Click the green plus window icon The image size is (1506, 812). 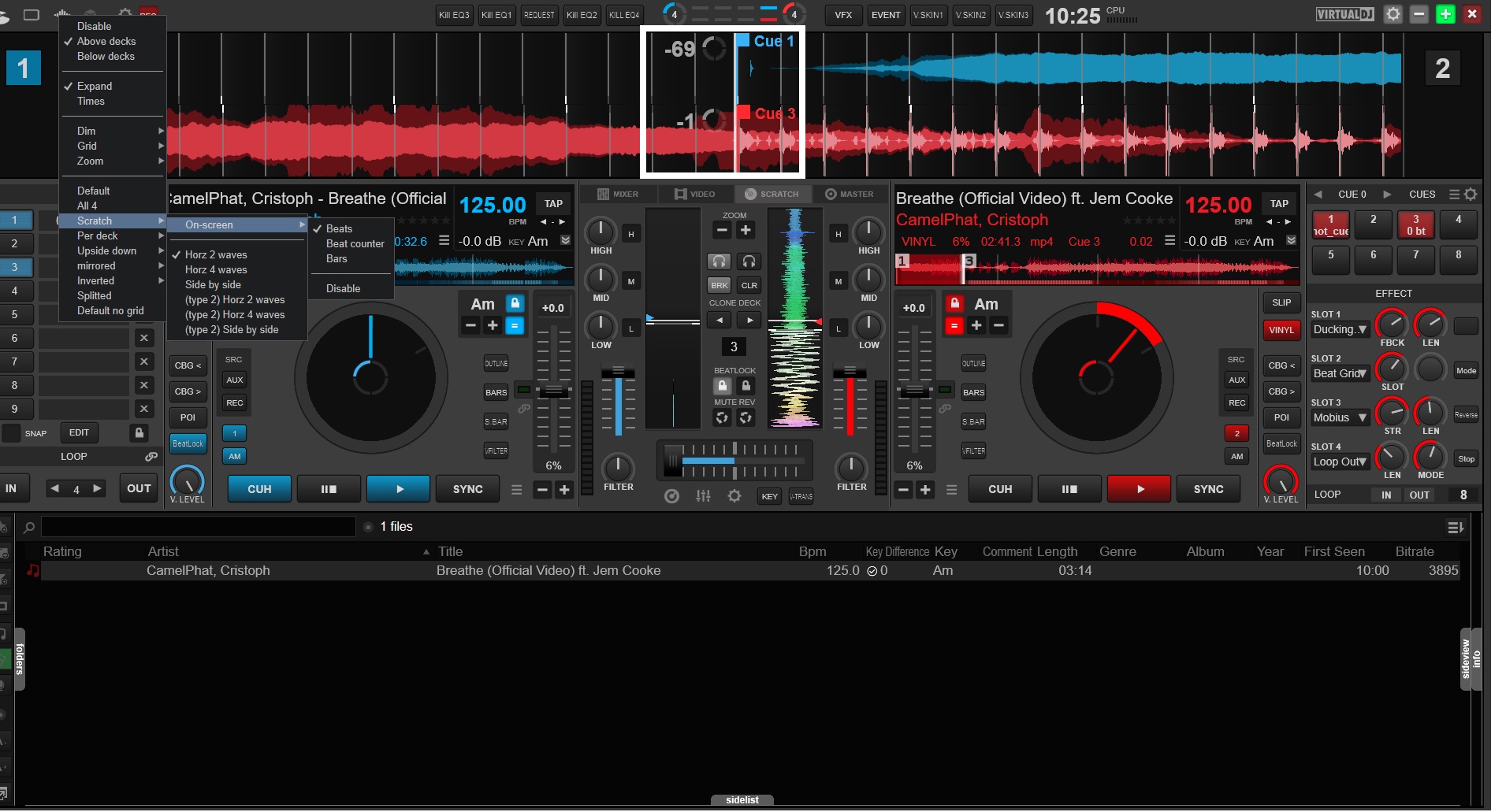[x=1445, y=14]
